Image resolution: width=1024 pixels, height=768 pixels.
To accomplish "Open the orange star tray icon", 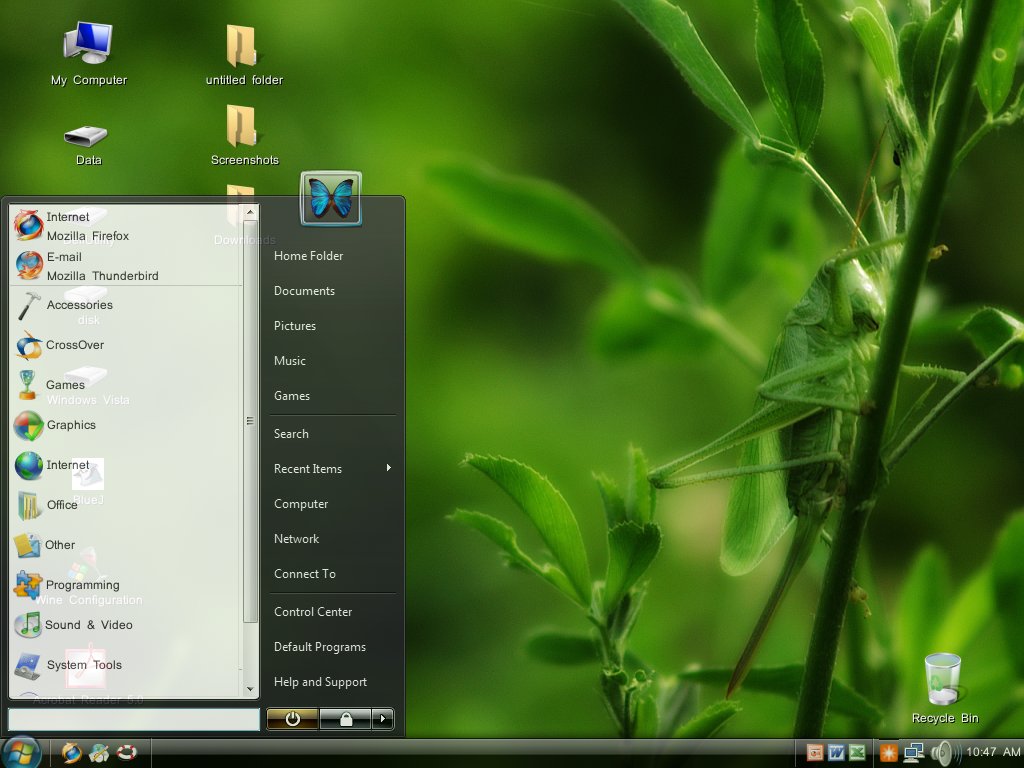I will (888, 753).
